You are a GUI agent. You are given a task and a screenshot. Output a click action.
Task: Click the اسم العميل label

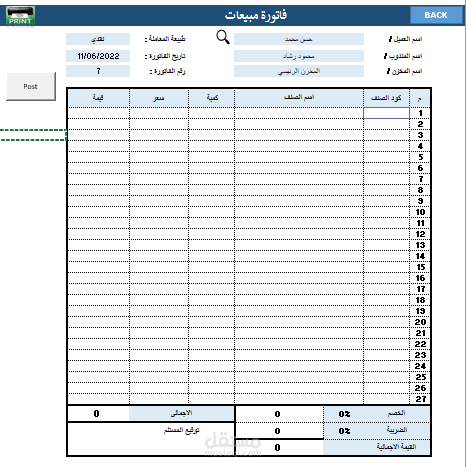[405, 39]
